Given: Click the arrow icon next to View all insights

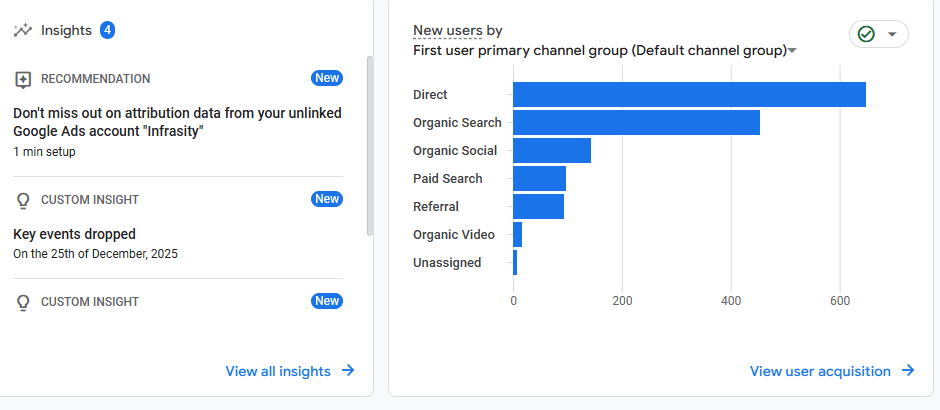Looking at the screenshot, I should (348, 370).
